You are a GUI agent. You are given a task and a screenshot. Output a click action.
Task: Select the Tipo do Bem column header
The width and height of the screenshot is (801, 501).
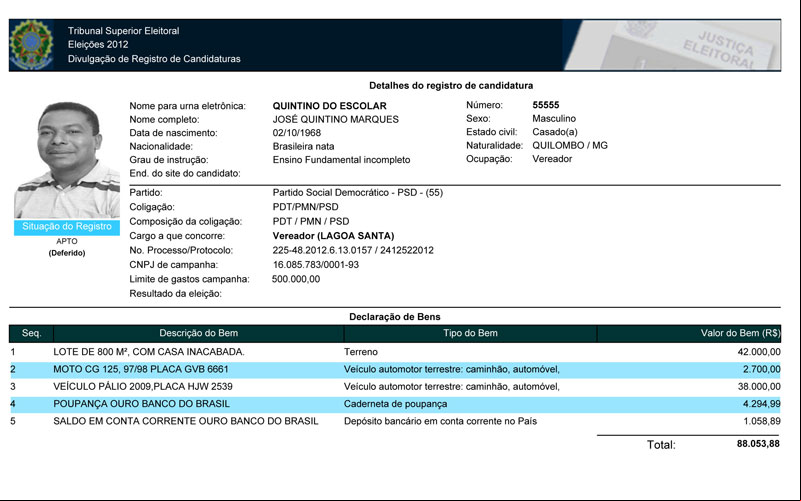pyautogui.click(x=470, y=333)
